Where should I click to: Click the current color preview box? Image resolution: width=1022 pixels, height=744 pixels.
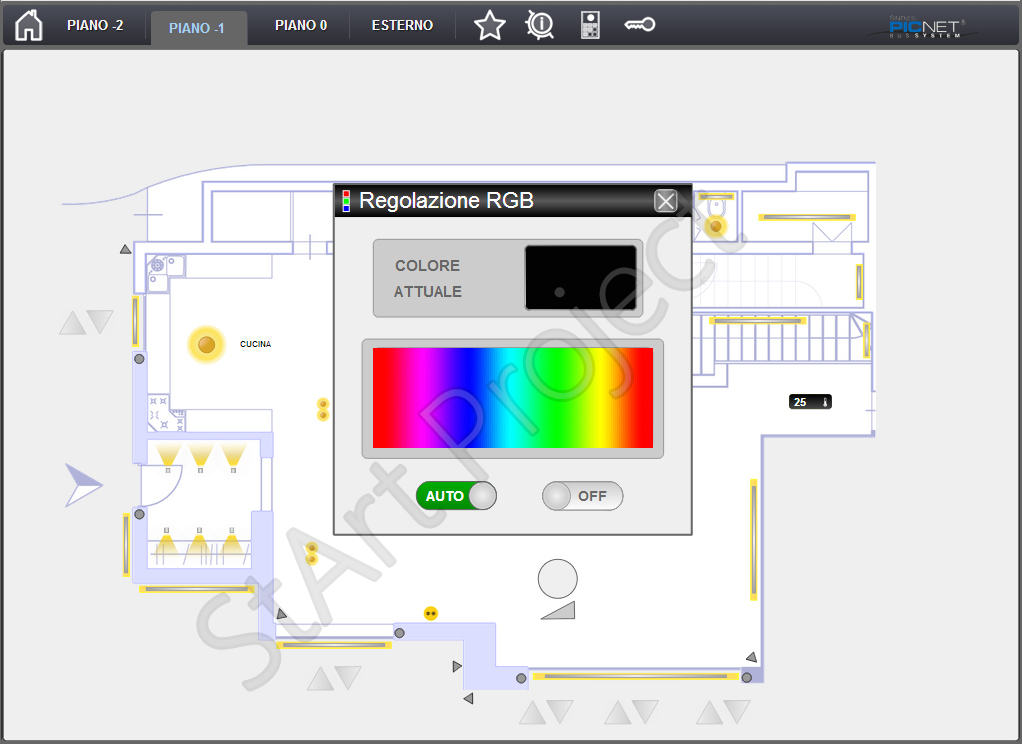(580, 278)
